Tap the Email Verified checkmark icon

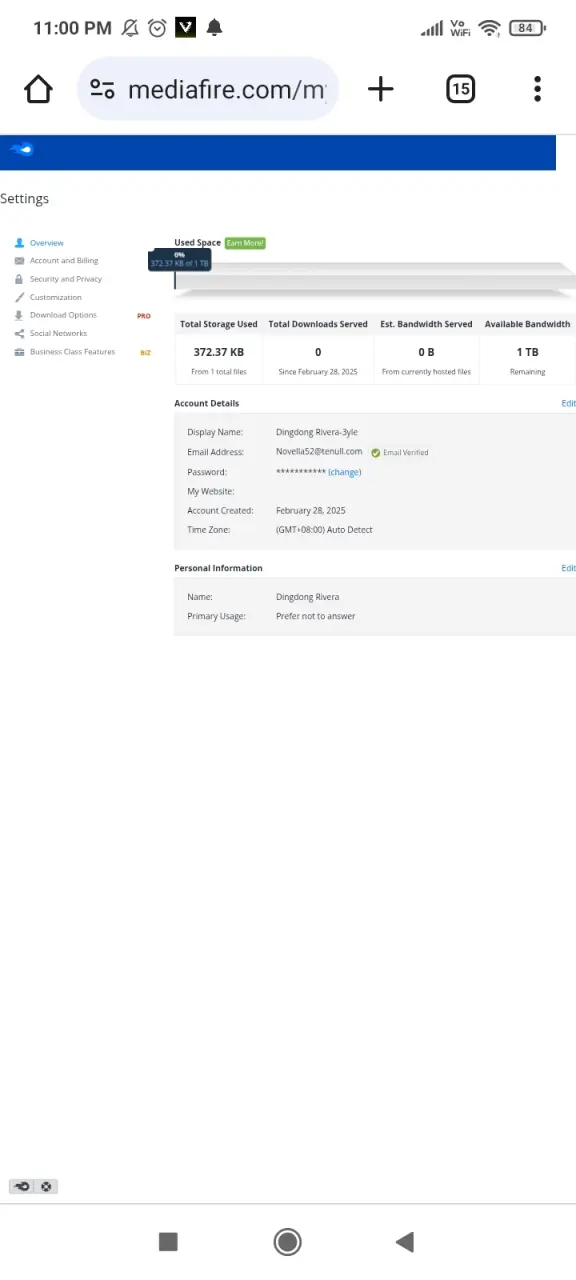point(375,453)
